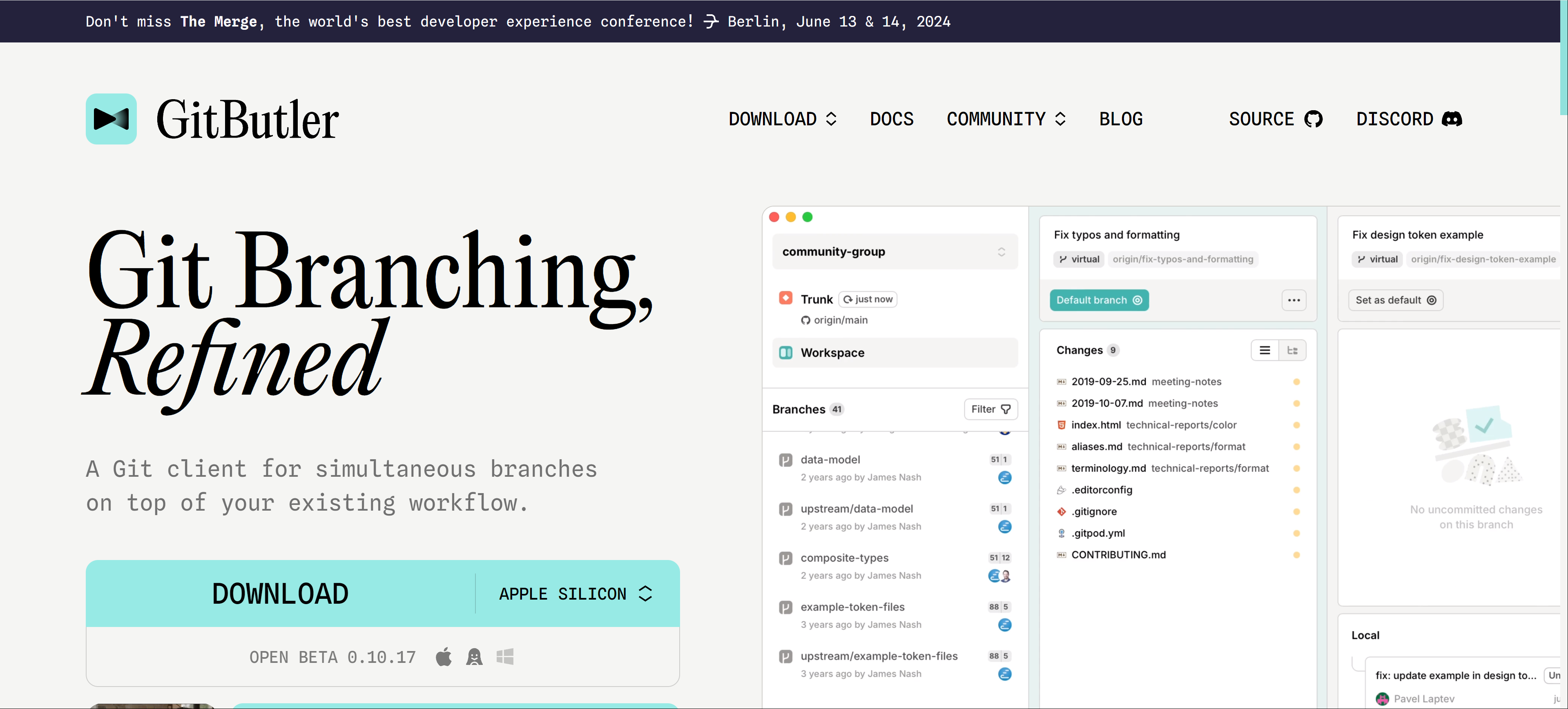
Task: Open the Discord icon link
Action: click(1452, 118)
